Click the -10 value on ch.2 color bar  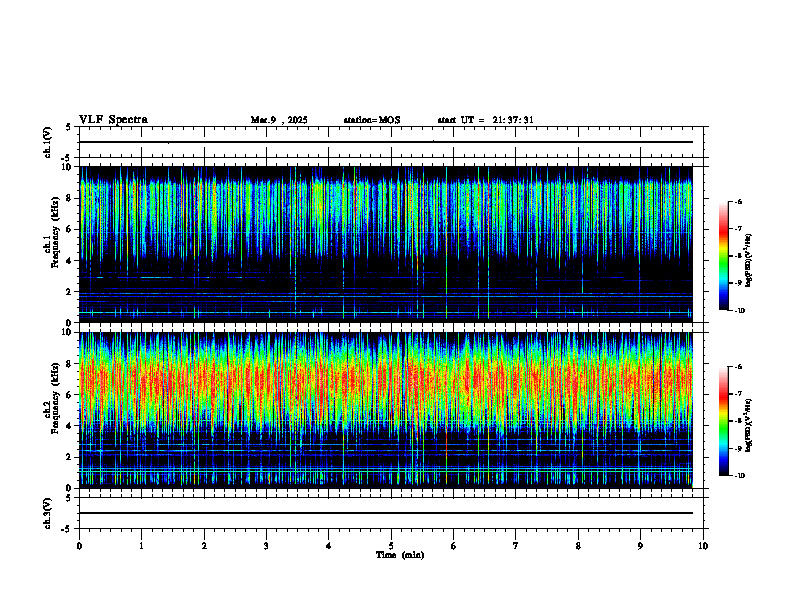[740, 476]
